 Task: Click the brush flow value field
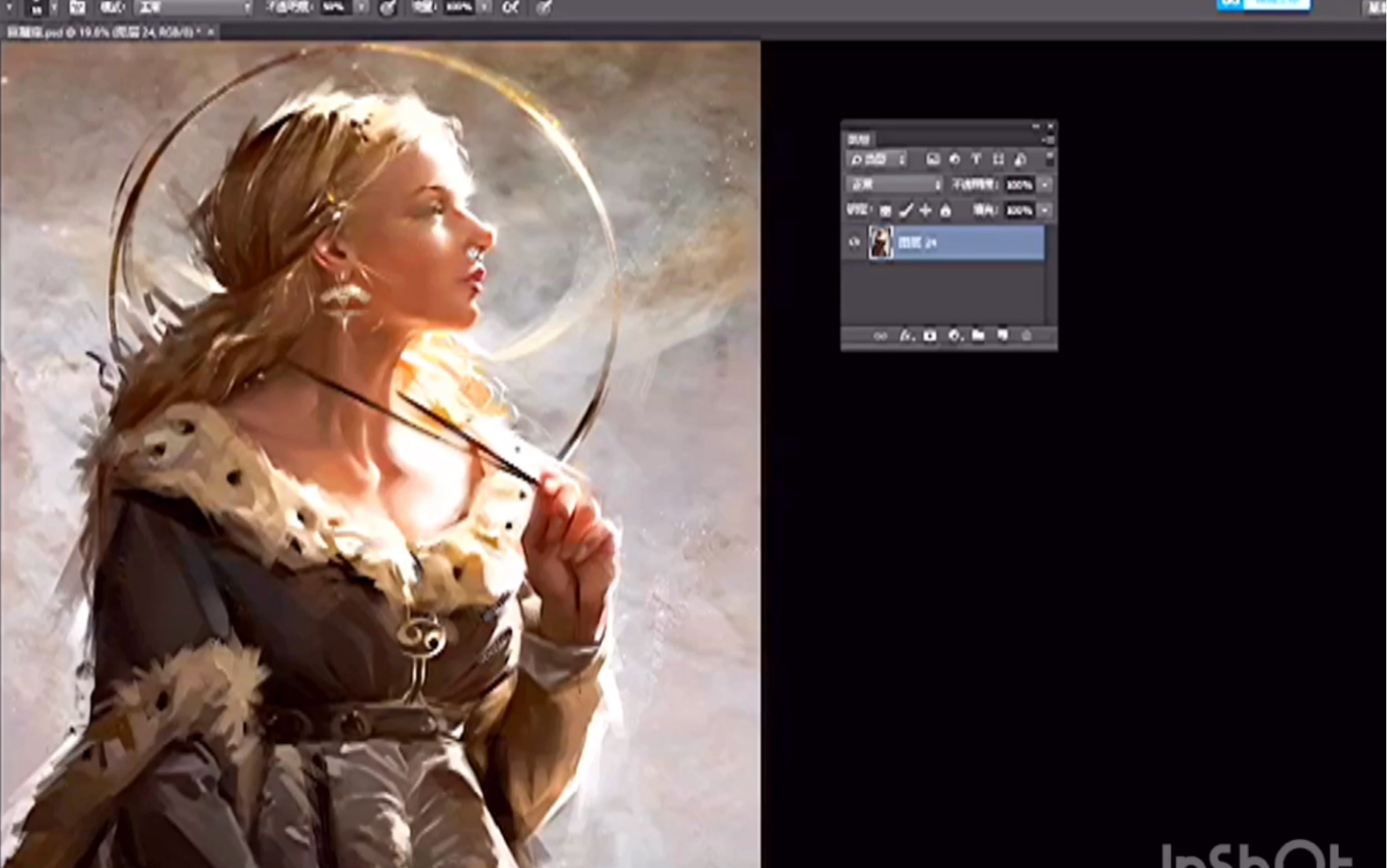[459, 7]
